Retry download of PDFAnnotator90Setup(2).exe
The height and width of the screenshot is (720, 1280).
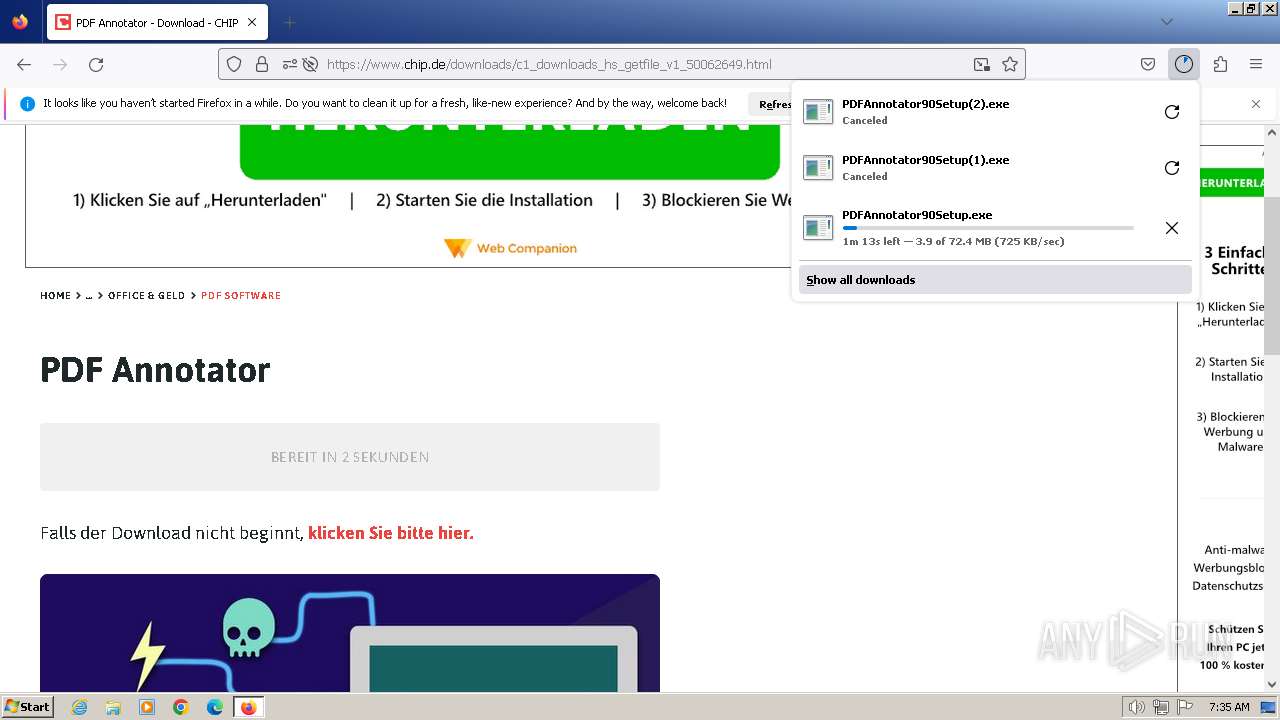[x=1172, y=112]
